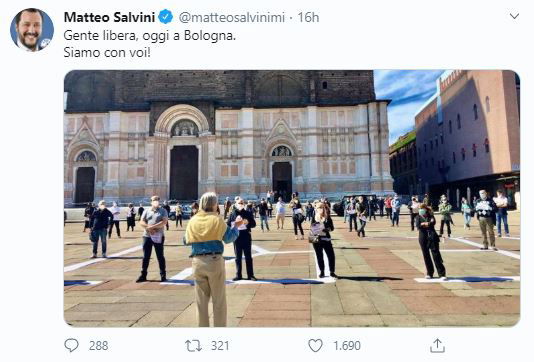Click the text 'Gente libera, oggi a Bologna.'

tap(150, 35)
